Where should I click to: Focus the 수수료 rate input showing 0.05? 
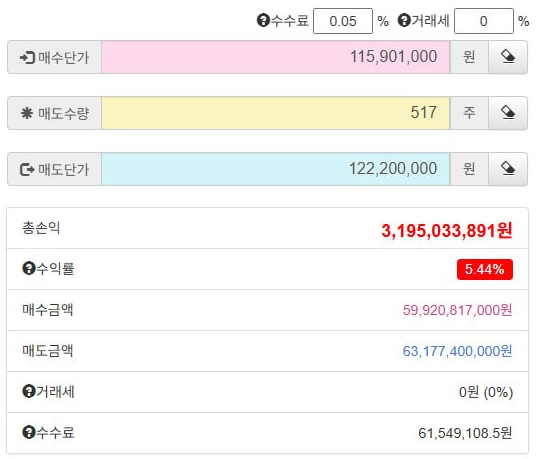pos(343,21)
